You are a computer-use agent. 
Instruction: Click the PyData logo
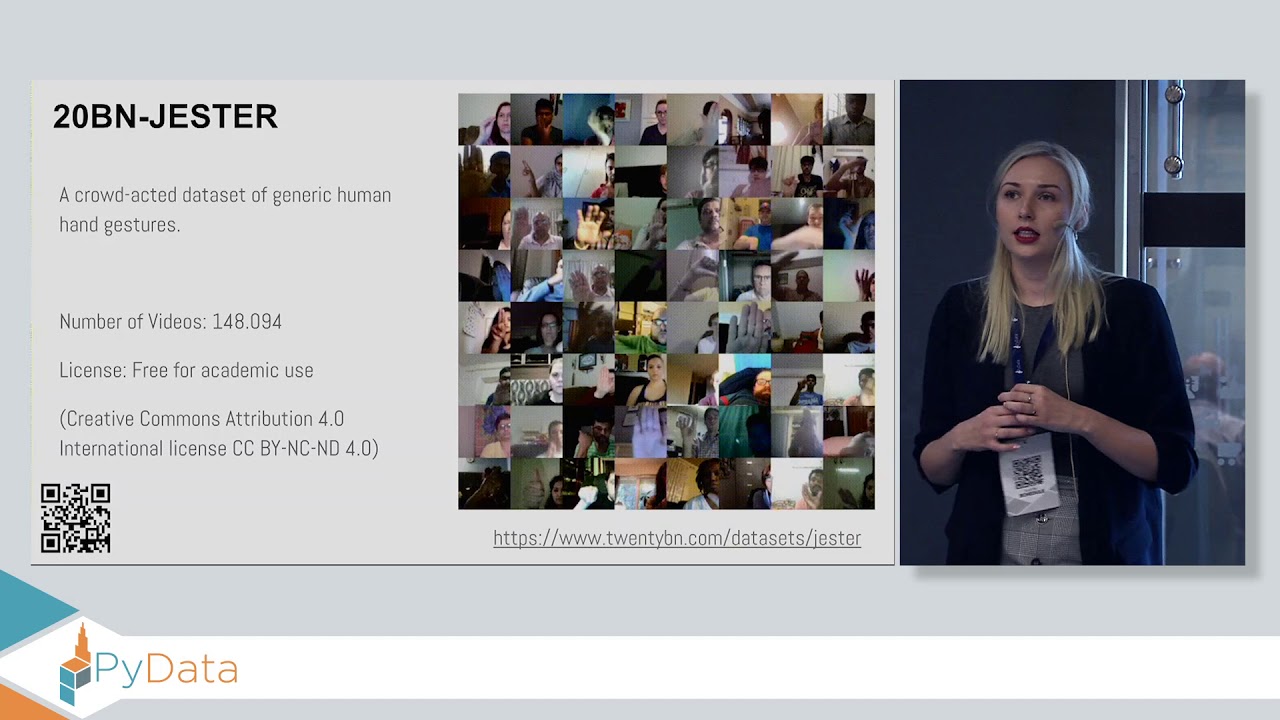coord(148,663)
